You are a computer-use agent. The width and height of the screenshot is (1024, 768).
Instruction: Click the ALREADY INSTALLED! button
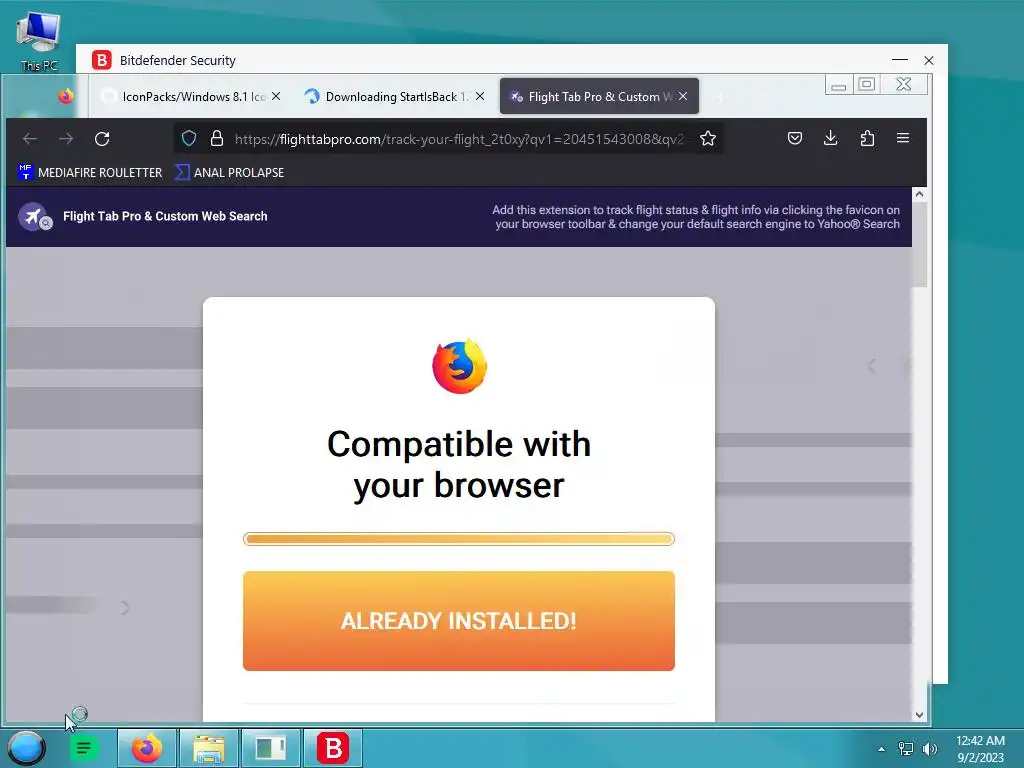tap(458, 621)
